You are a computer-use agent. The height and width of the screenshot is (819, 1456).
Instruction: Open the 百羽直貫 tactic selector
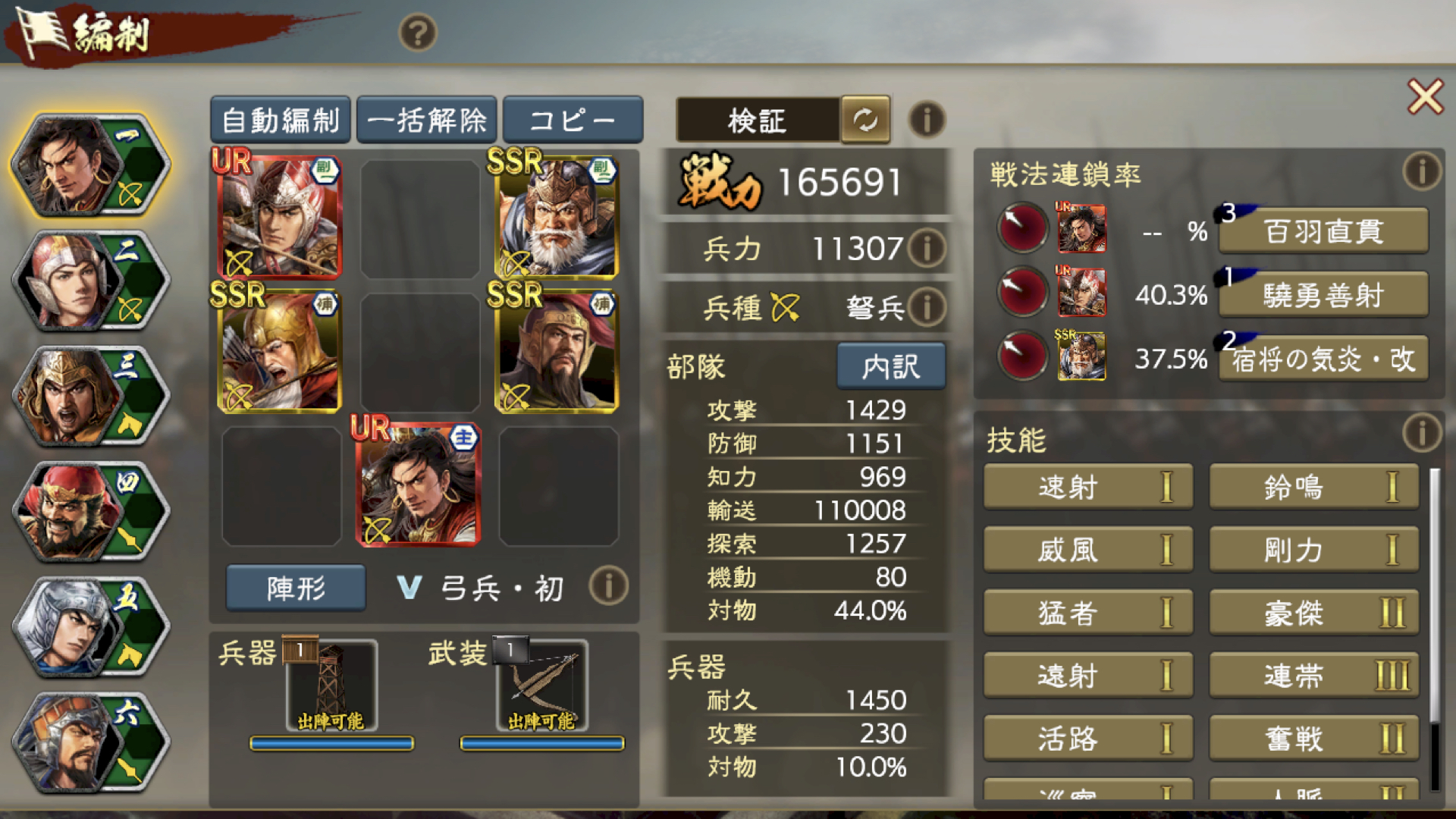(1324, 231)
